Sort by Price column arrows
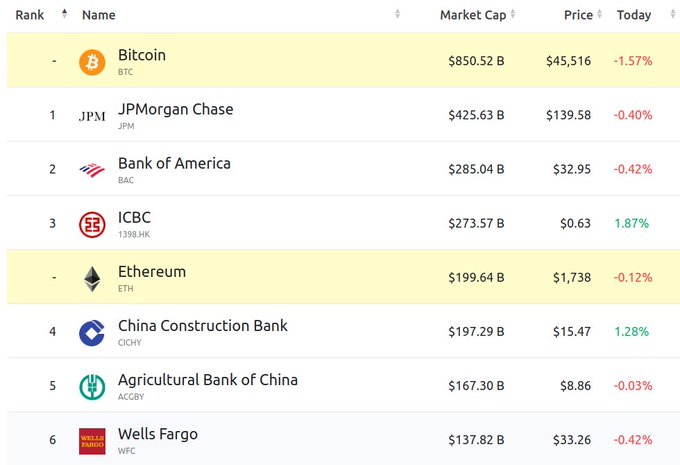The height and width of the screenshot is (465, 680). (599, 14)
